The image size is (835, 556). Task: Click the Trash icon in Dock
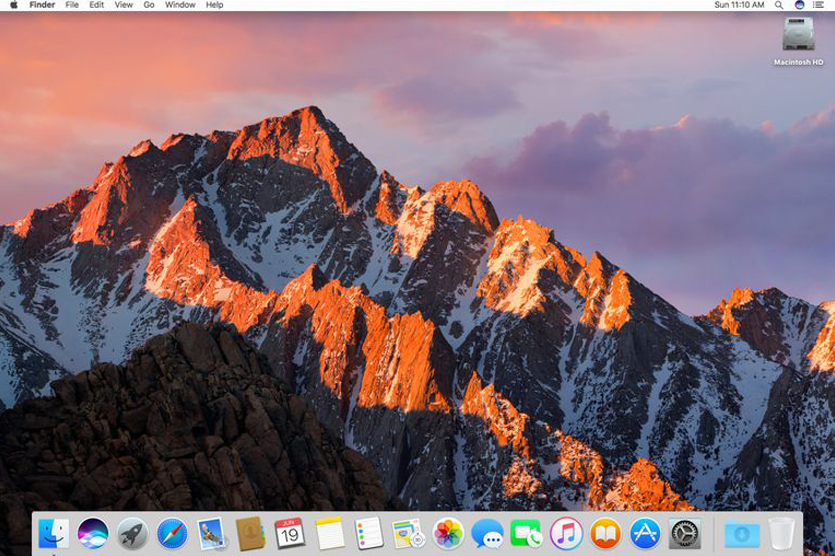(782, 533)
